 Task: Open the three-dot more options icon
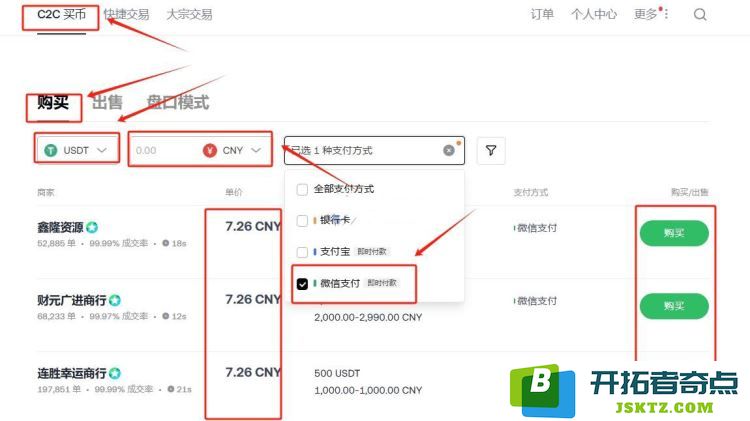(666, 14)
